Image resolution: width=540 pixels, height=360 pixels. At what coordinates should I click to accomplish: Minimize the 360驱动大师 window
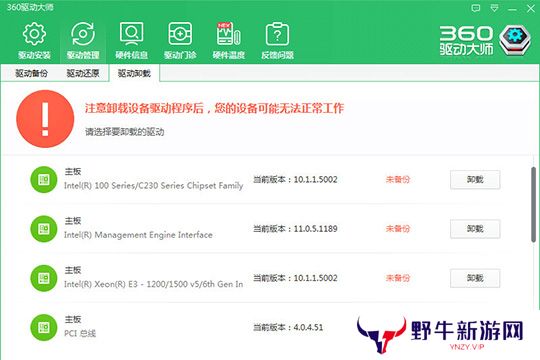512,9
